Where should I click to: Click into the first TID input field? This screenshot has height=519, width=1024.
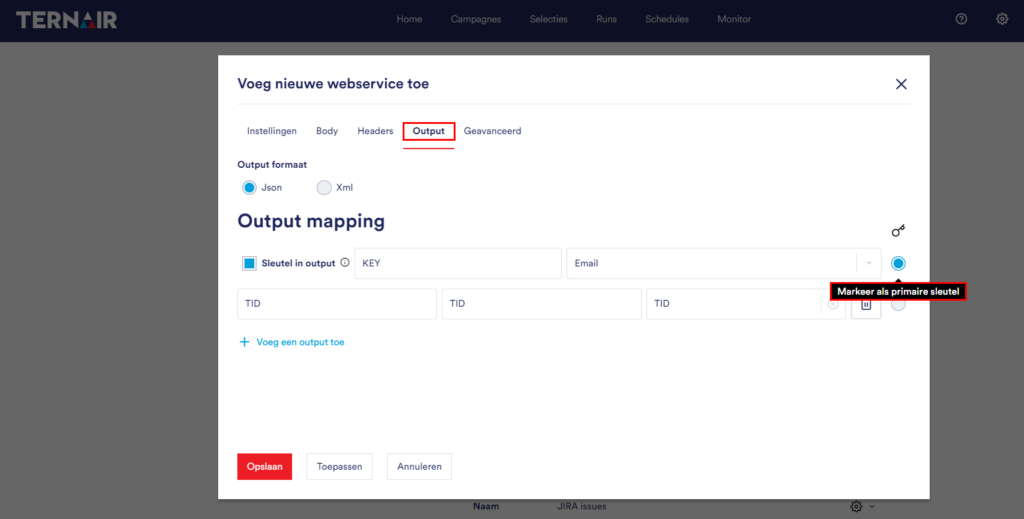[x=337, y=304]
